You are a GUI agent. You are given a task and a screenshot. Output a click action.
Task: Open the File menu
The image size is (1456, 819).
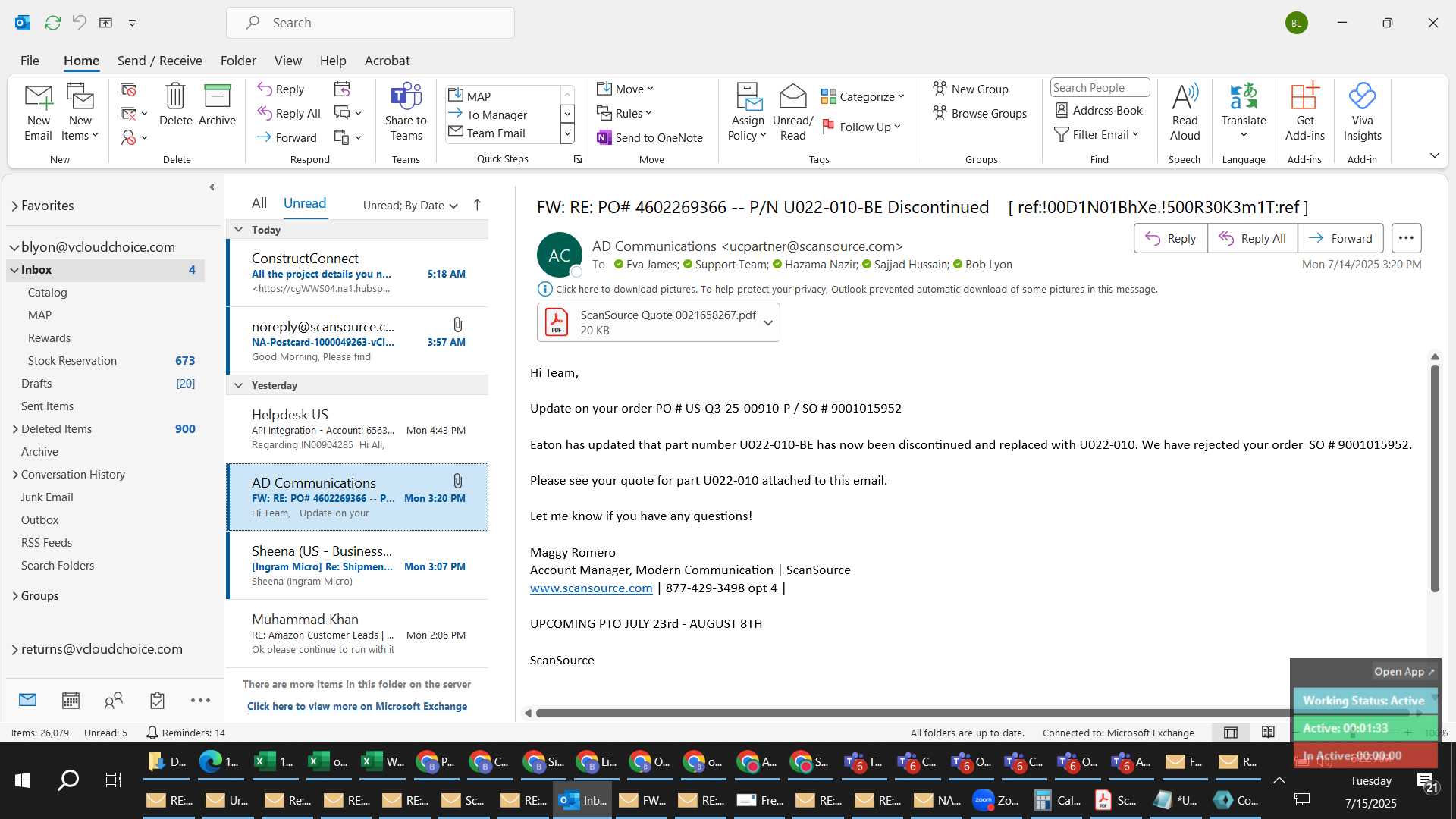pos(30,61)
